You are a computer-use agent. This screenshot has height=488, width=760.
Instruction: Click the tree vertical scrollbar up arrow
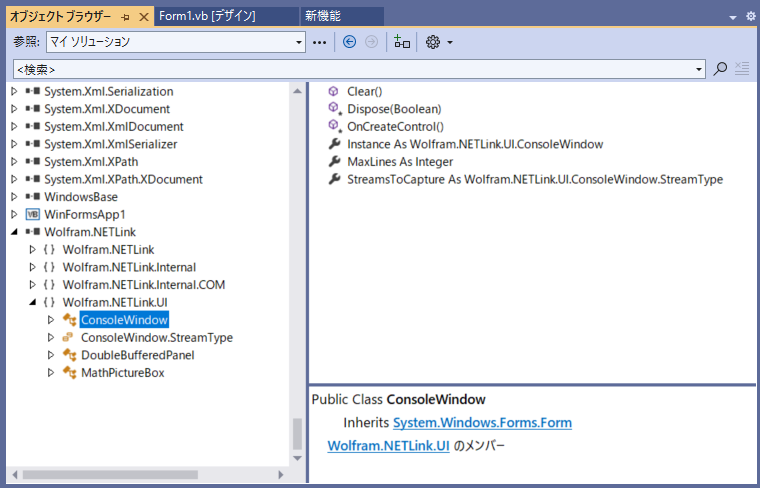[x=297, y=91]
